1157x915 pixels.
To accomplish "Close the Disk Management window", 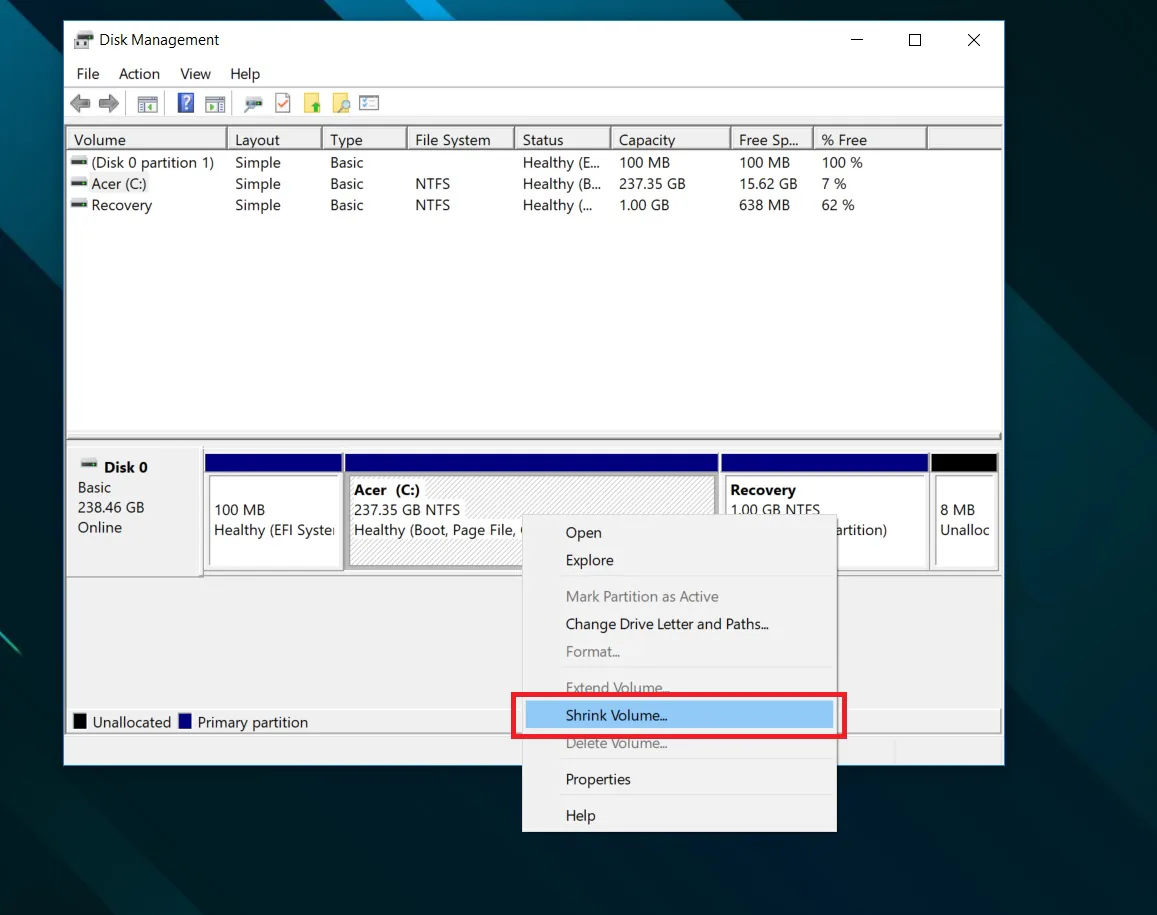I will click(974, 40).
